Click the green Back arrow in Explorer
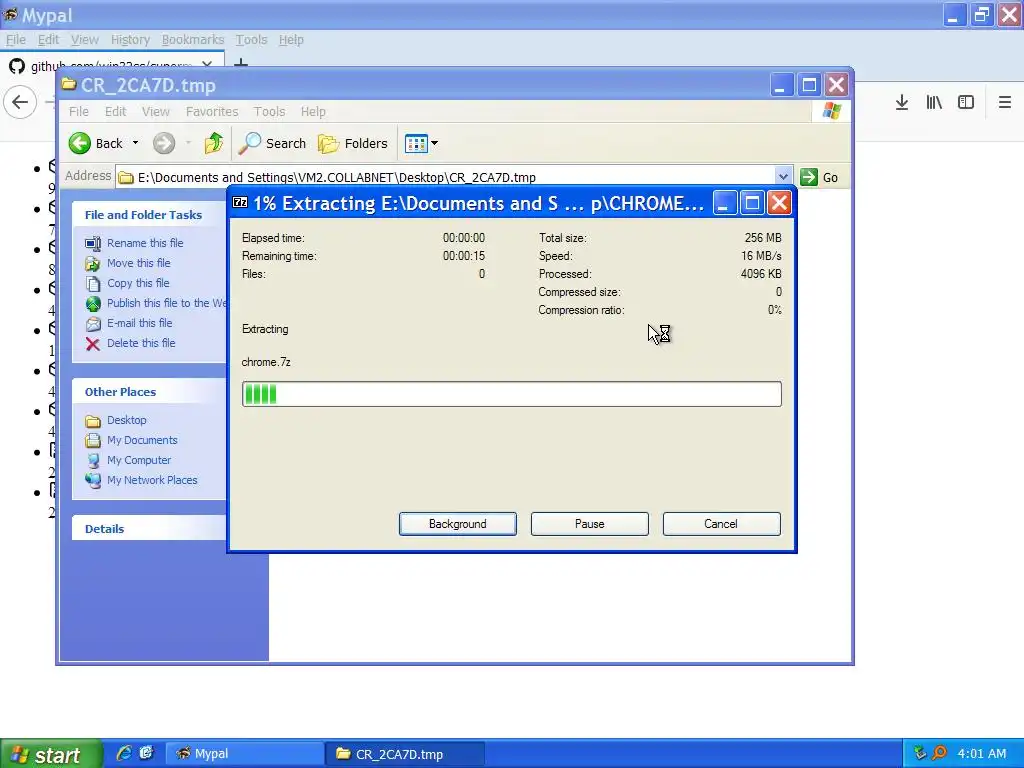This screenshot has width=1024, height=768. tap(80, 143)
